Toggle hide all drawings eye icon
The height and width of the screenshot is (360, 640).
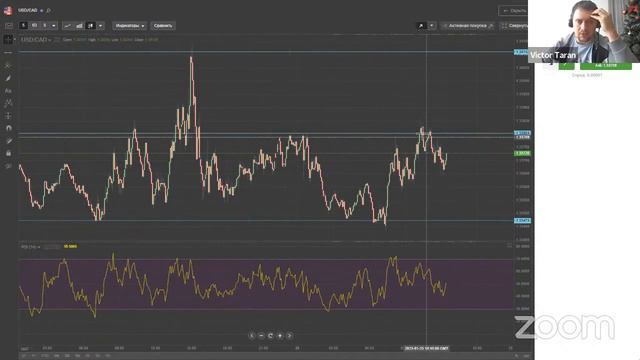point(8,166)
